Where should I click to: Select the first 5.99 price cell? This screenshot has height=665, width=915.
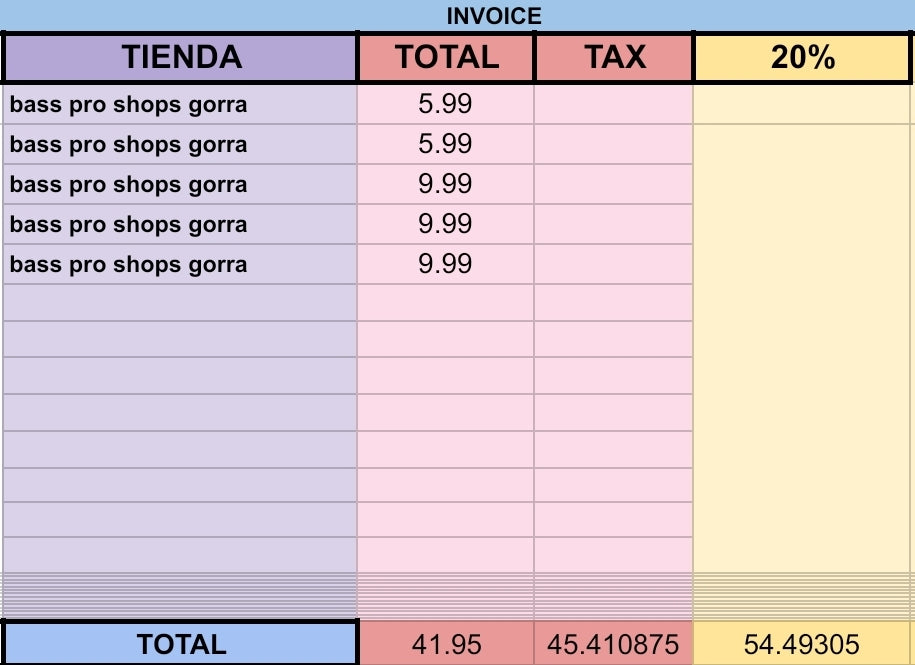[x=445, y=105]
